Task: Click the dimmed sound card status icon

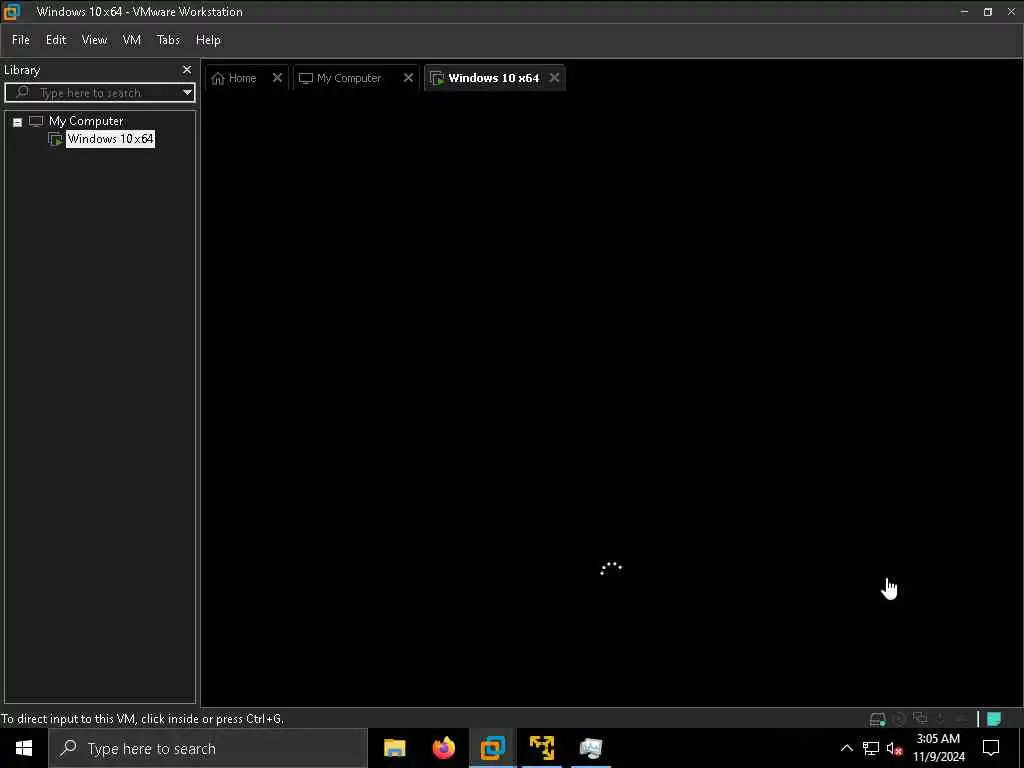Action: pos(961,719)
